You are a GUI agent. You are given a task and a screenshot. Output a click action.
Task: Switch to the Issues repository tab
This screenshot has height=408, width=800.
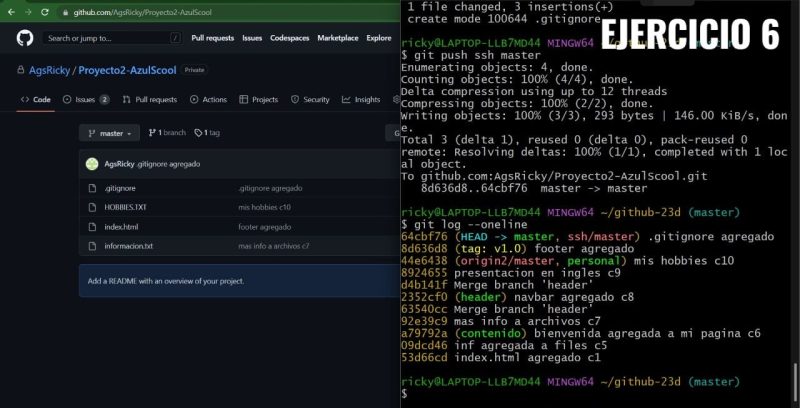tap(85, 100)
